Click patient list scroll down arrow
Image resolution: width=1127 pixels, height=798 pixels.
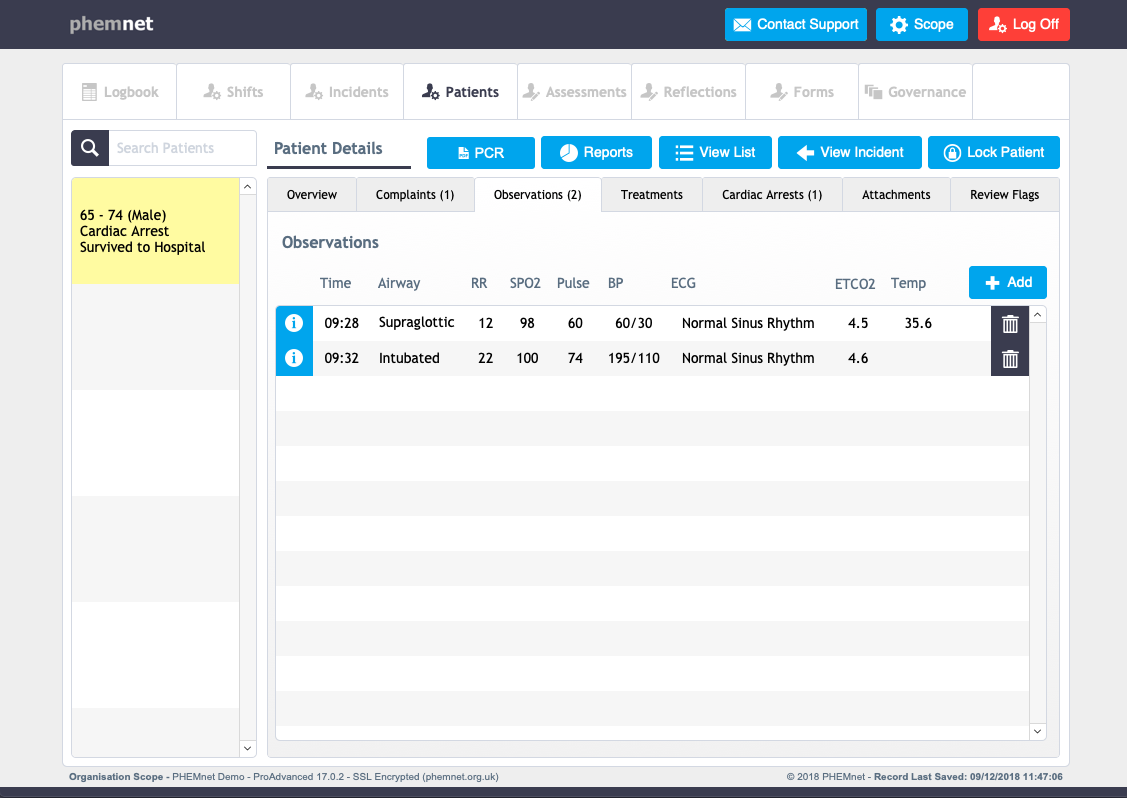[x=247, y=748]
